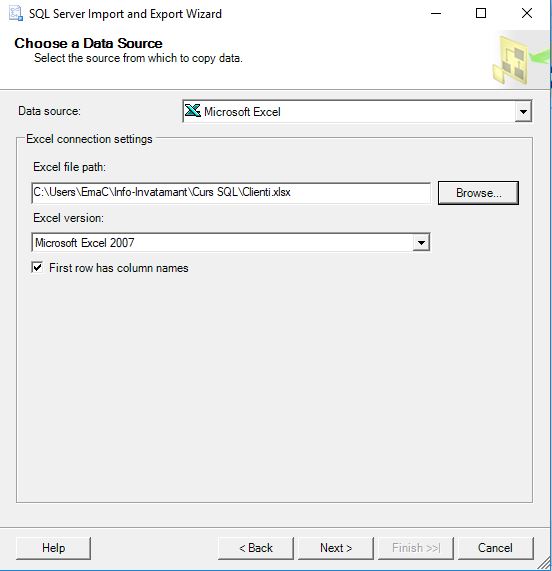552x571 pixels.
Task: Maximize the wizard window
Action: click(481, 13)
